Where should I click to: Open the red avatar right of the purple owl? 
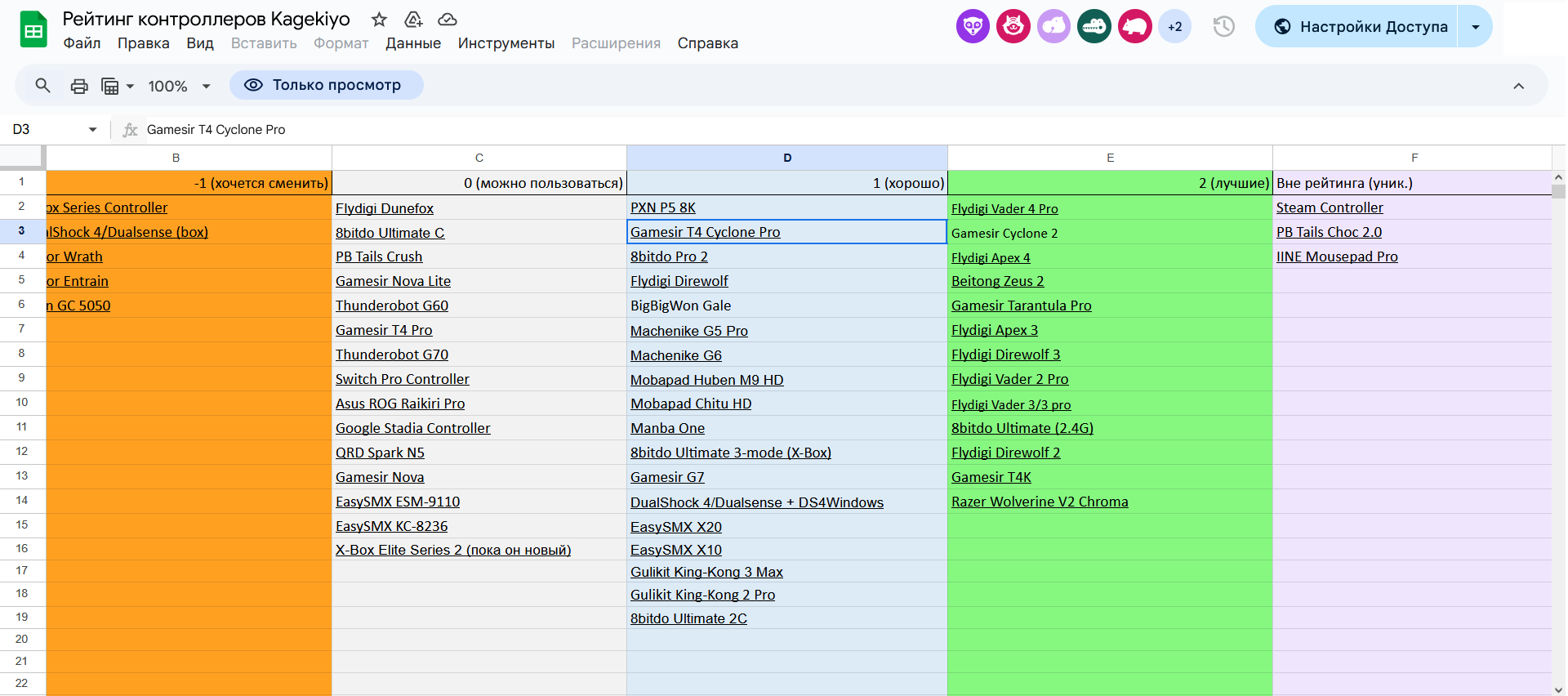[1013, 27]
